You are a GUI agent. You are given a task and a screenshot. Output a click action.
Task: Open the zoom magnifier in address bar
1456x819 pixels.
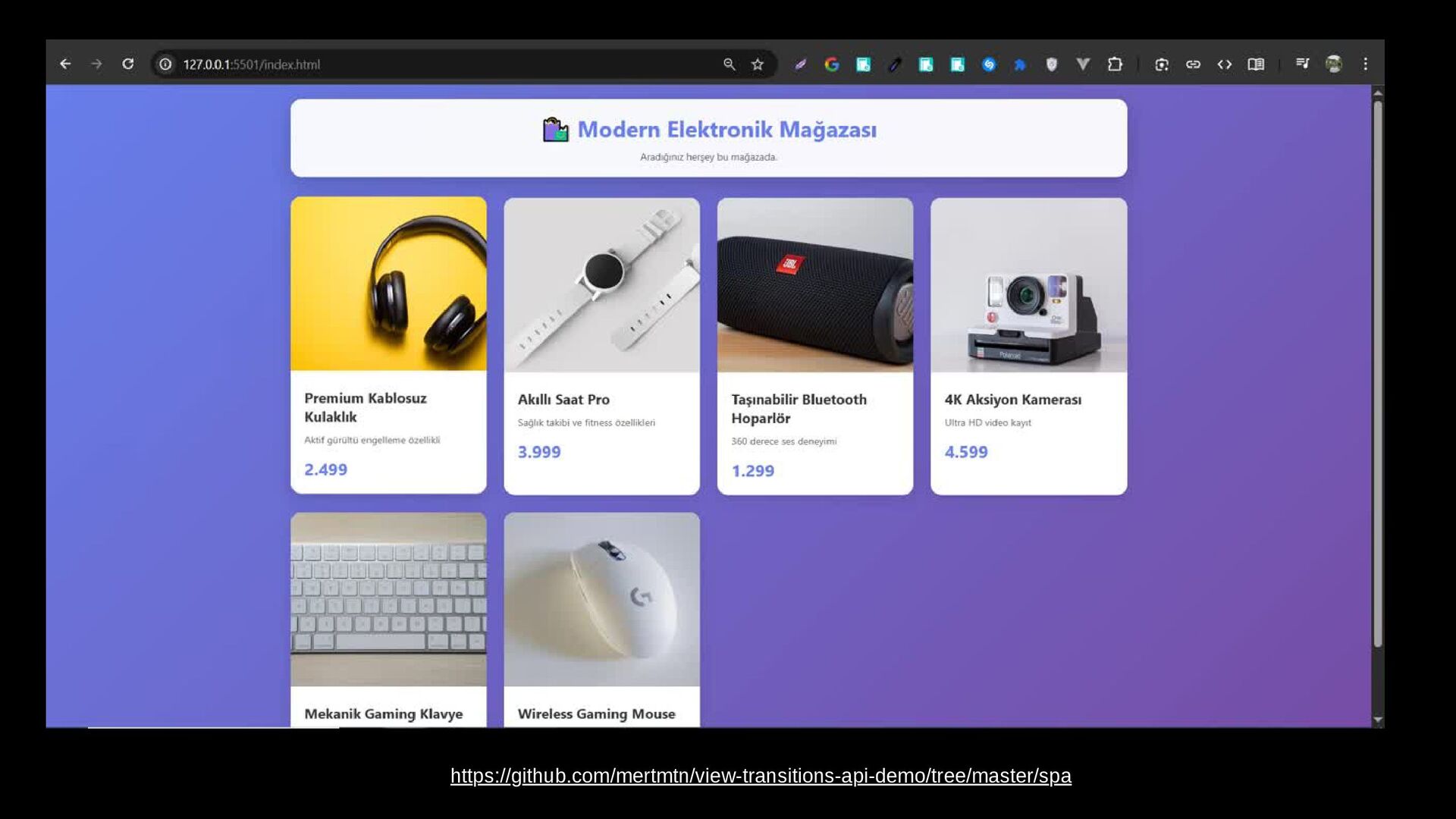pyautogui.click(x=730, y=64)
